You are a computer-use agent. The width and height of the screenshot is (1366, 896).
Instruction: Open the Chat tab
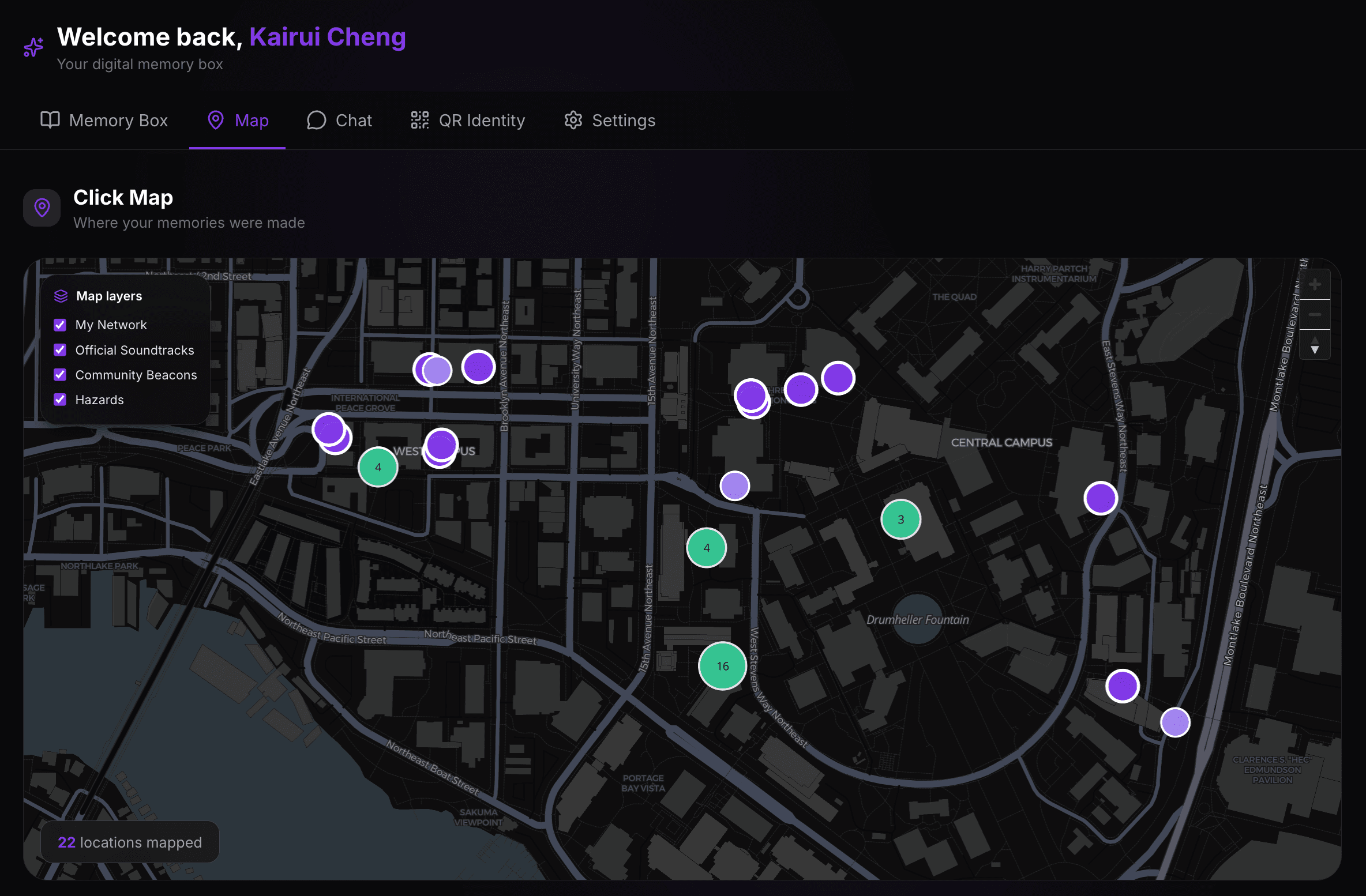[339, 121]
